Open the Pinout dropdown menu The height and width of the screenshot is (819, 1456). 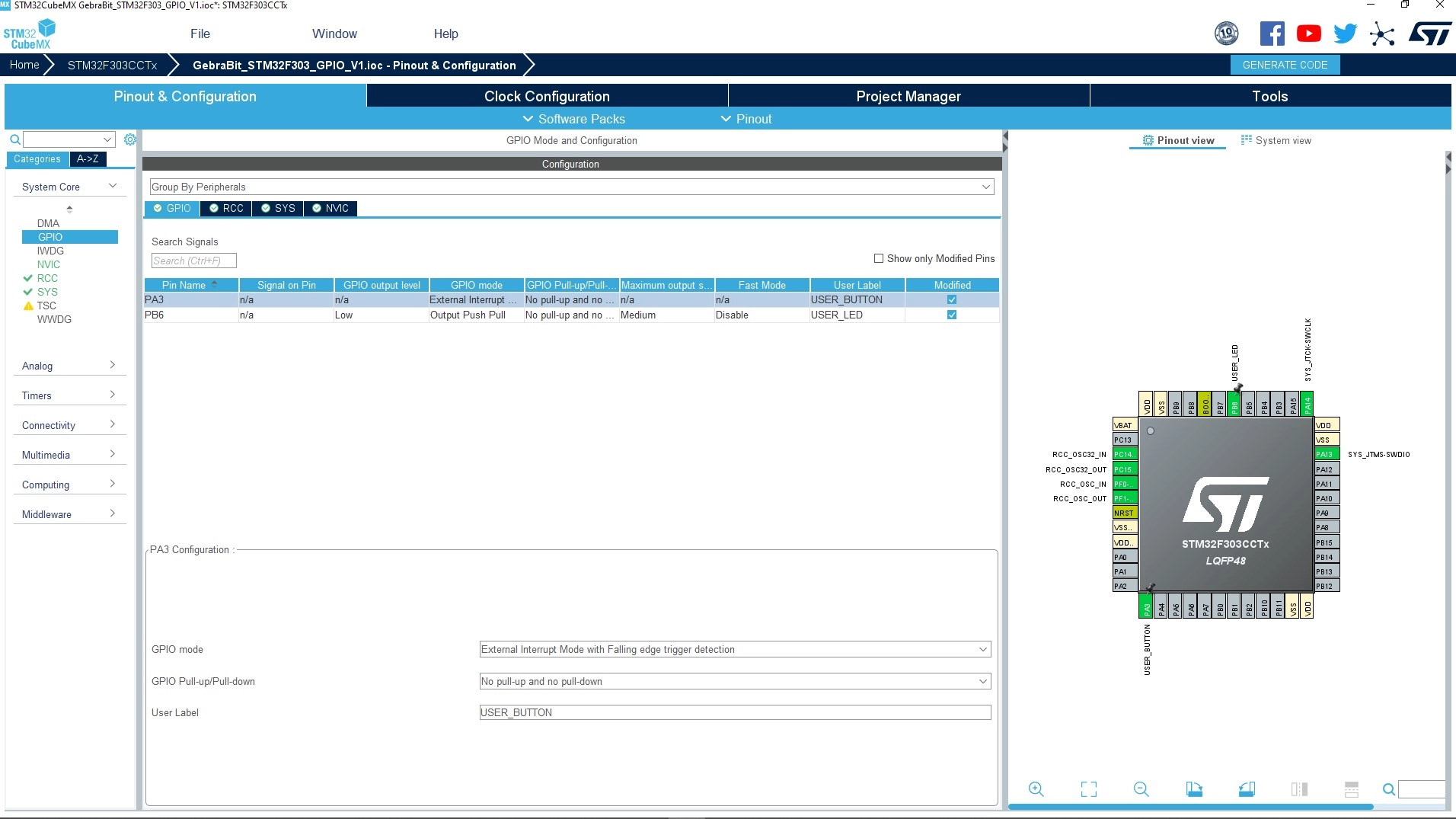pos(746,119)
